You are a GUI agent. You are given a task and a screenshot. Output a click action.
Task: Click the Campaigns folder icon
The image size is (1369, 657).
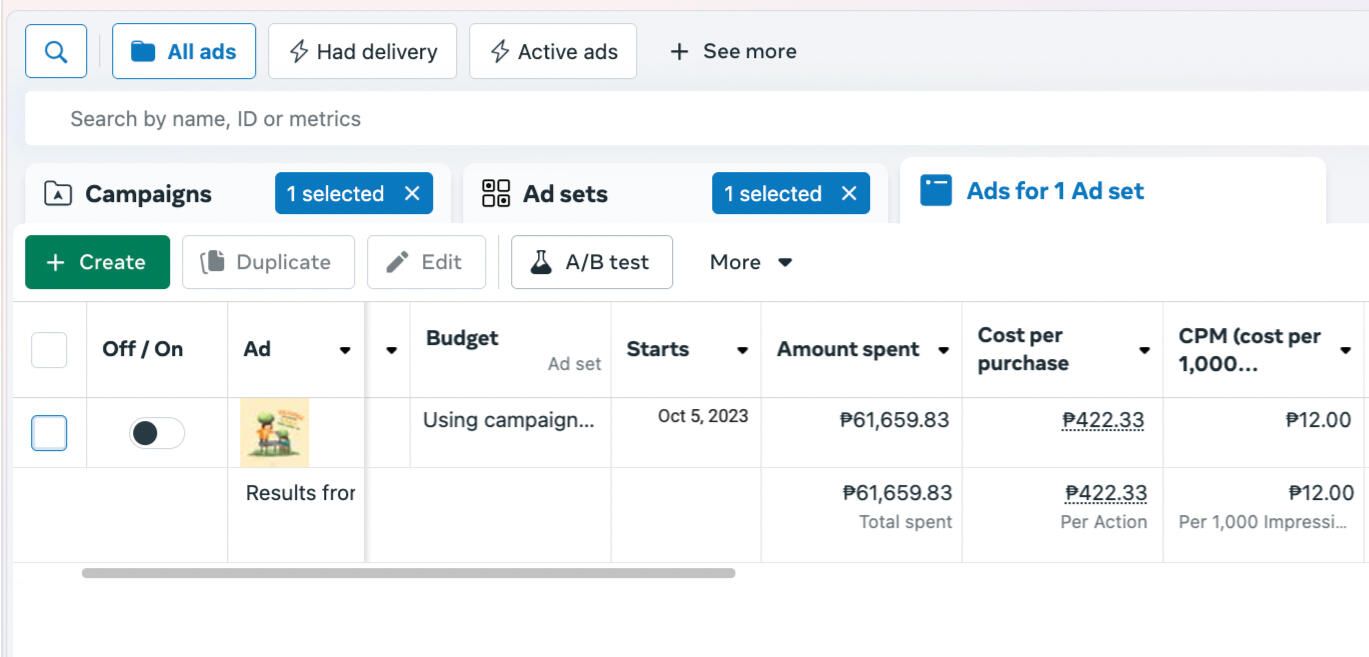pyautogui.click(x=58, y=194)
